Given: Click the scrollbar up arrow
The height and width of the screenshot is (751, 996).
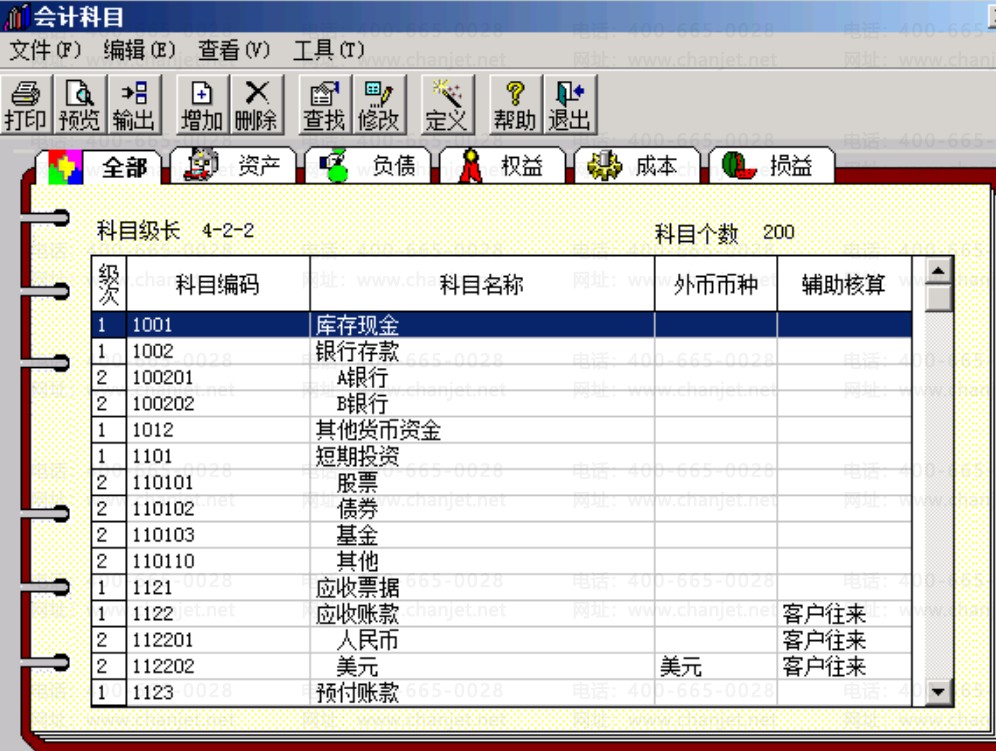Looking at the screenshot, I should tap(938, 271).
